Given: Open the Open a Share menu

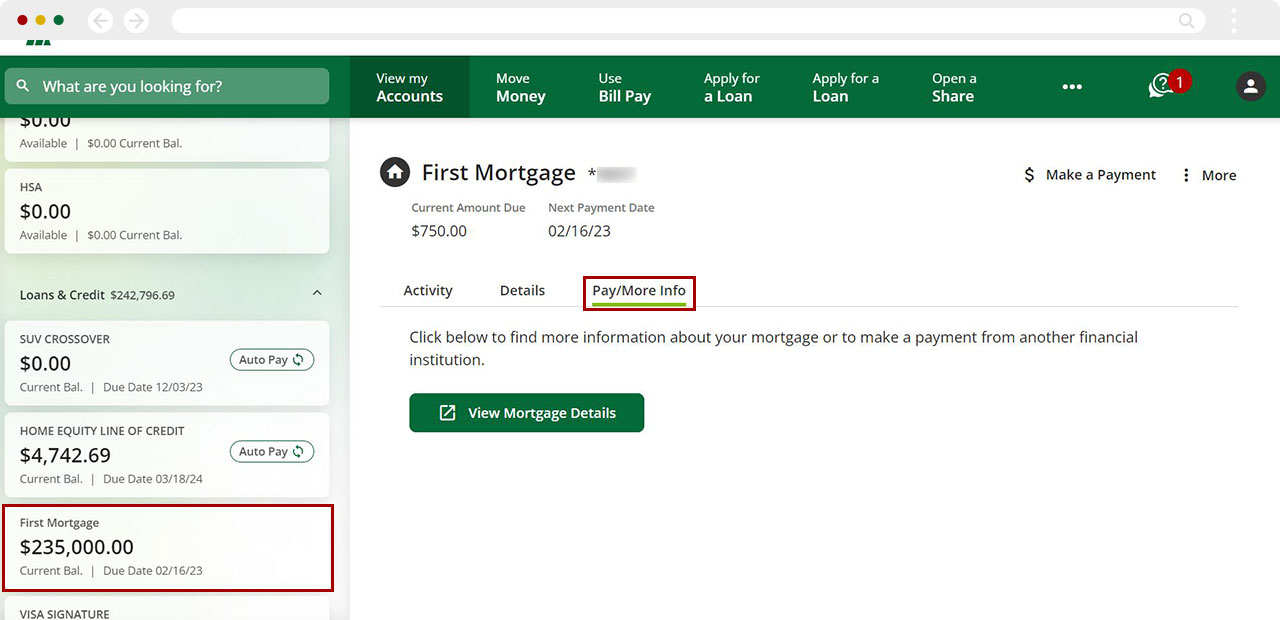Looking at the screenshot, I should [954, 87].
